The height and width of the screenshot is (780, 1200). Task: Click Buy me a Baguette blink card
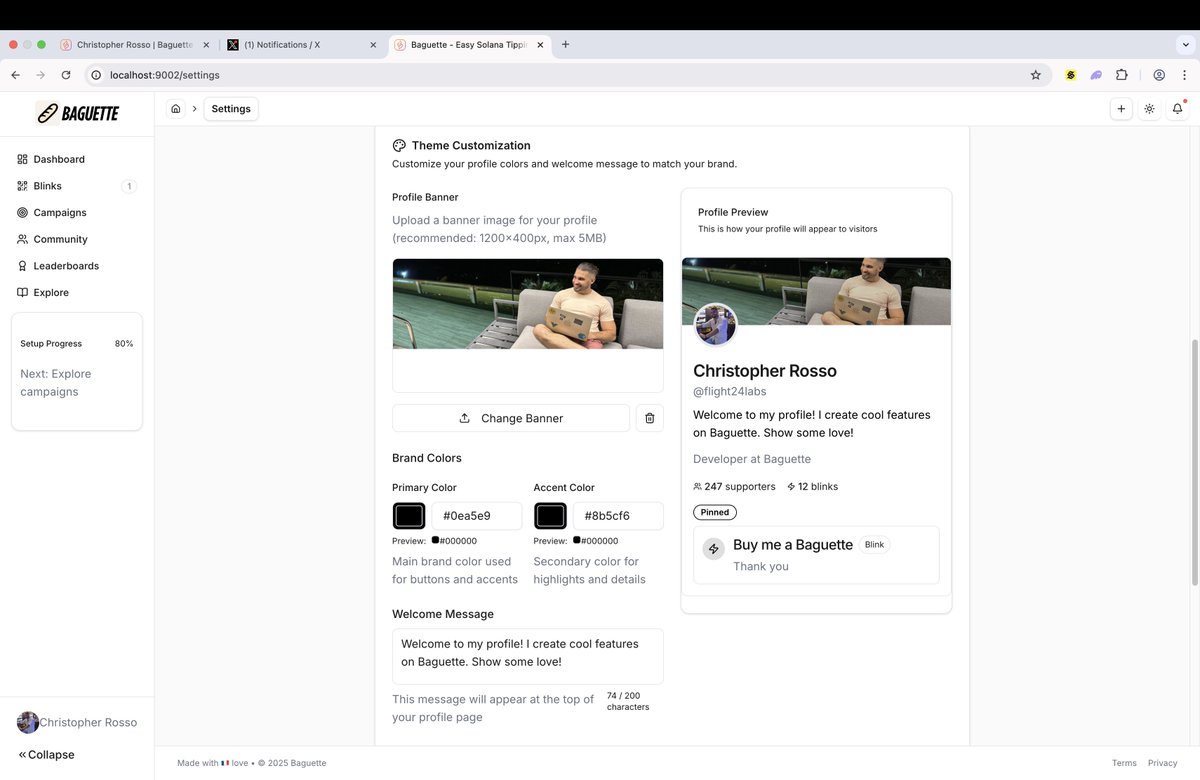816,555
